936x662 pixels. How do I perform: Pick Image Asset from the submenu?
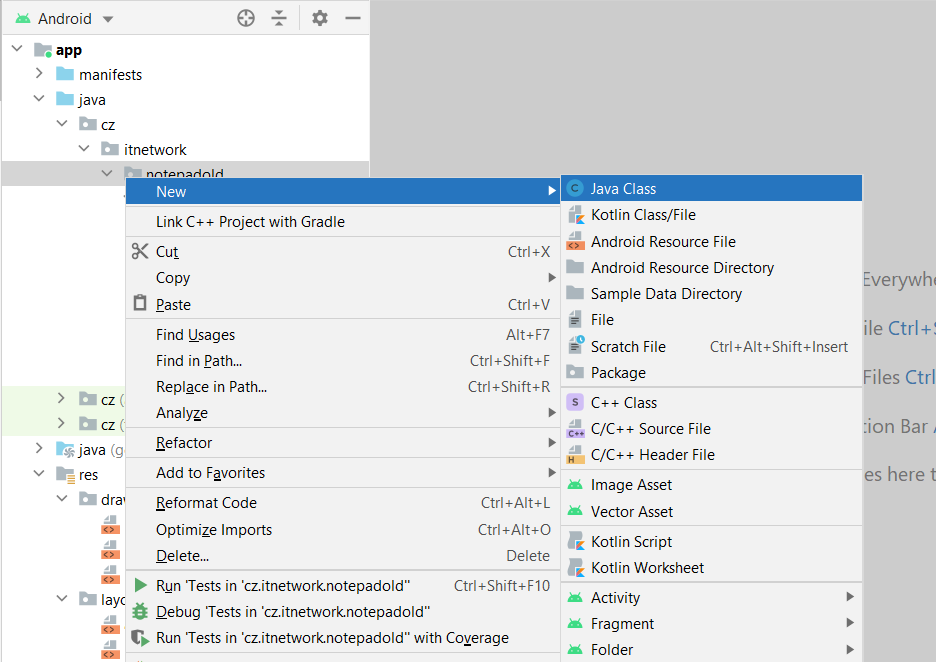(x=631, y=485)
